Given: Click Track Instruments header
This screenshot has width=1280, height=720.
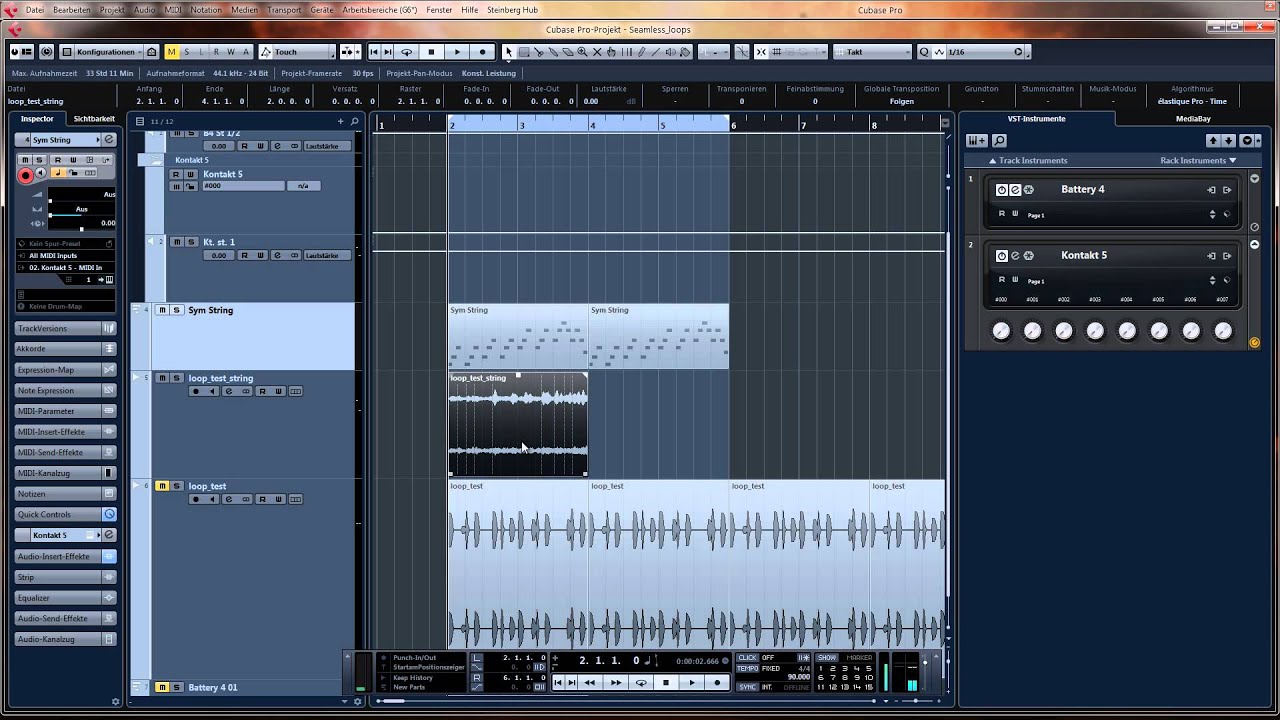Looking at the screenshot, I should click(x=1028, y=160).
